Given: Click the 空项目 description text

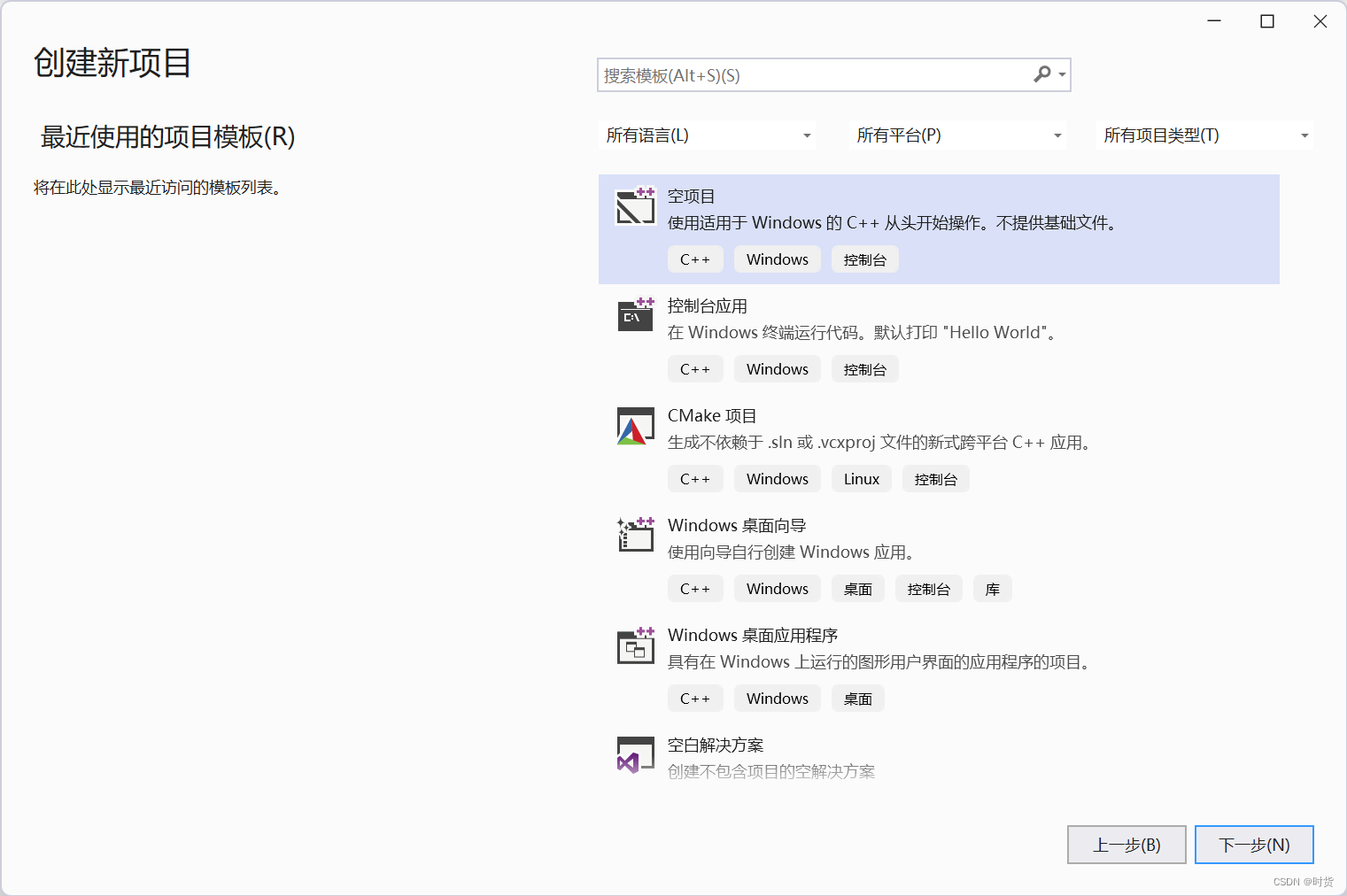Looking at the screenshot, I should (x=894, y=223).
